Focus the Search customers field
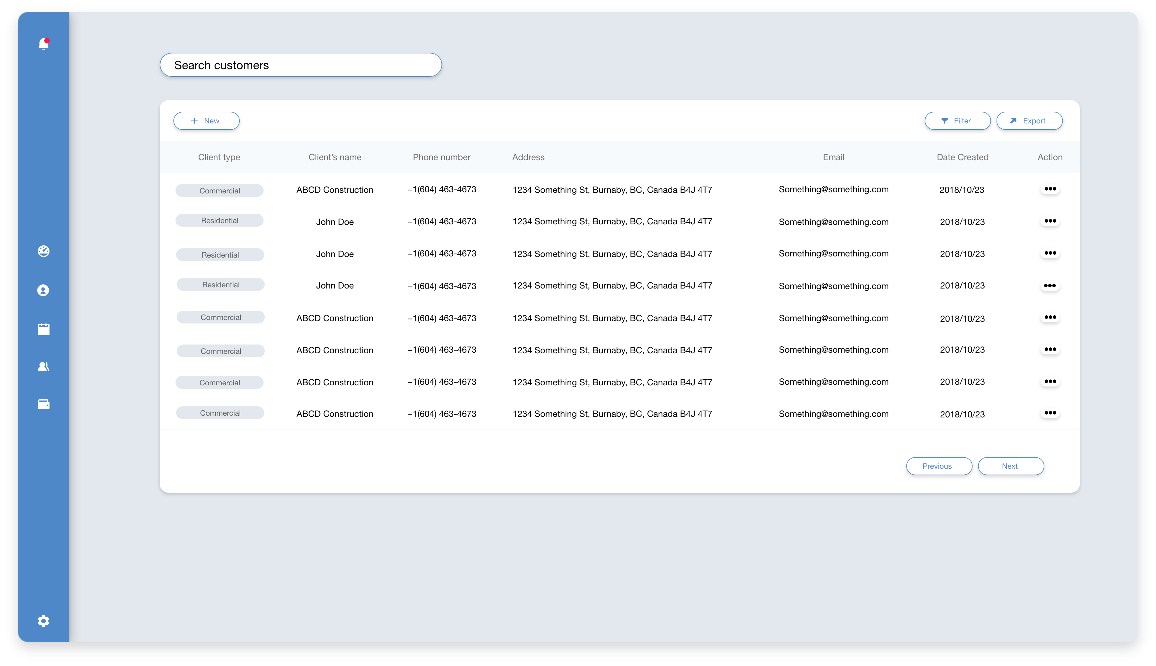Viewport: 1156px width, 666px height. pos(301,66)
